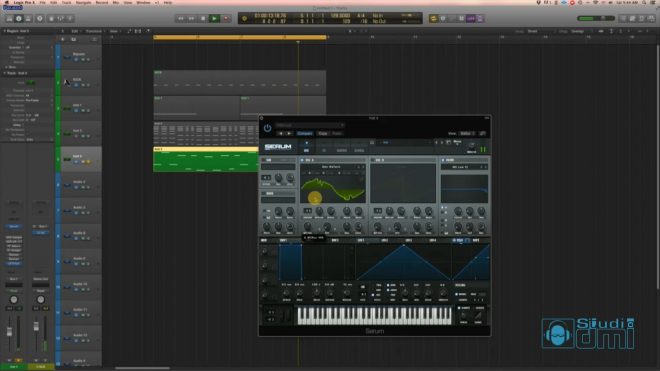Collapse the Track inspector disclosure triangle
Viewport: 660px width, 371px height.
click(x=5, y=73)
